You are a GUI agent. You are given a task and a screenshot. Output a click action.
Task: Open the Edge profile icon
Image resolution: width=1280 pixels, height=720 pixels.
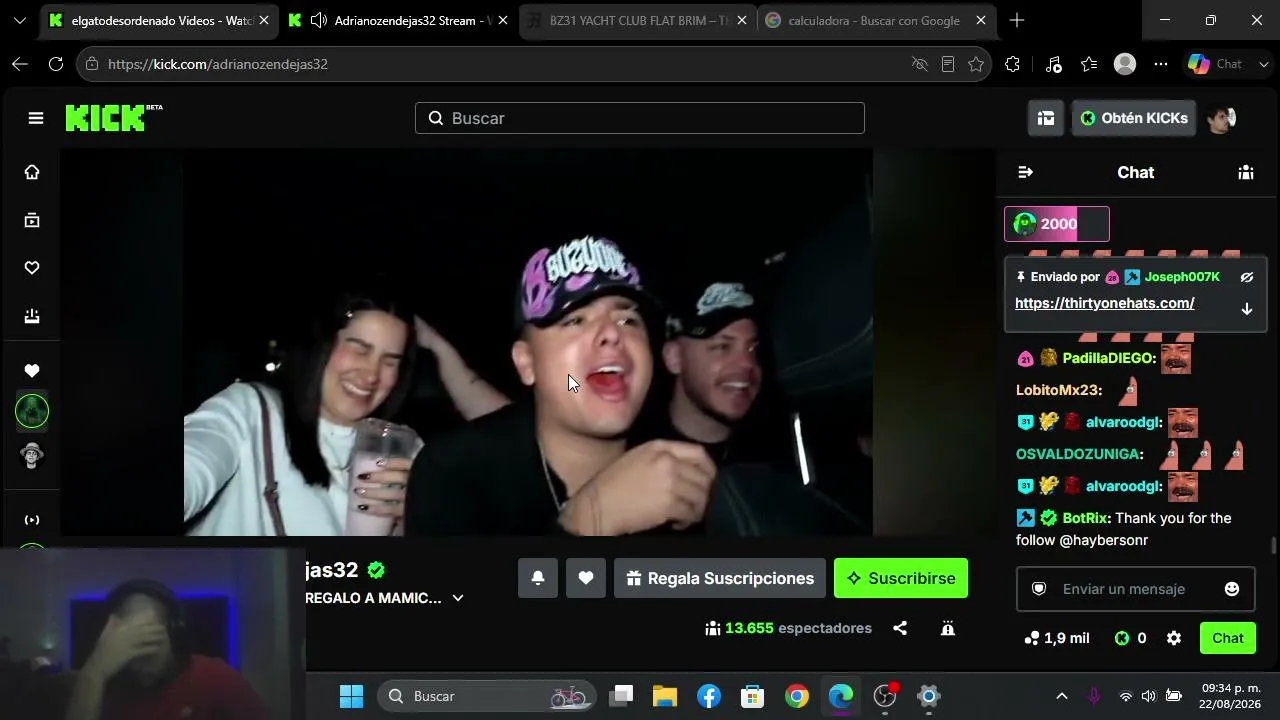tap(1125, 64)
